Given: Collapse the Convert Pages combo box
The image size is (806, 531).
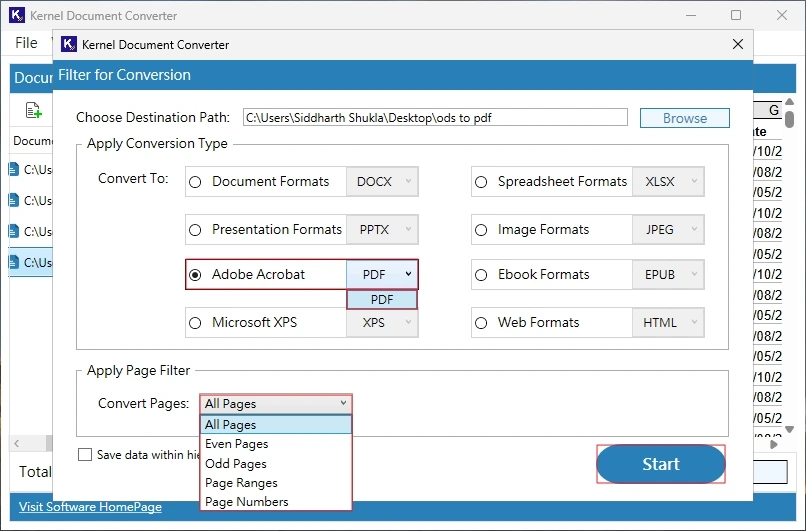Looking at the screenshot, I should [276, 404].
